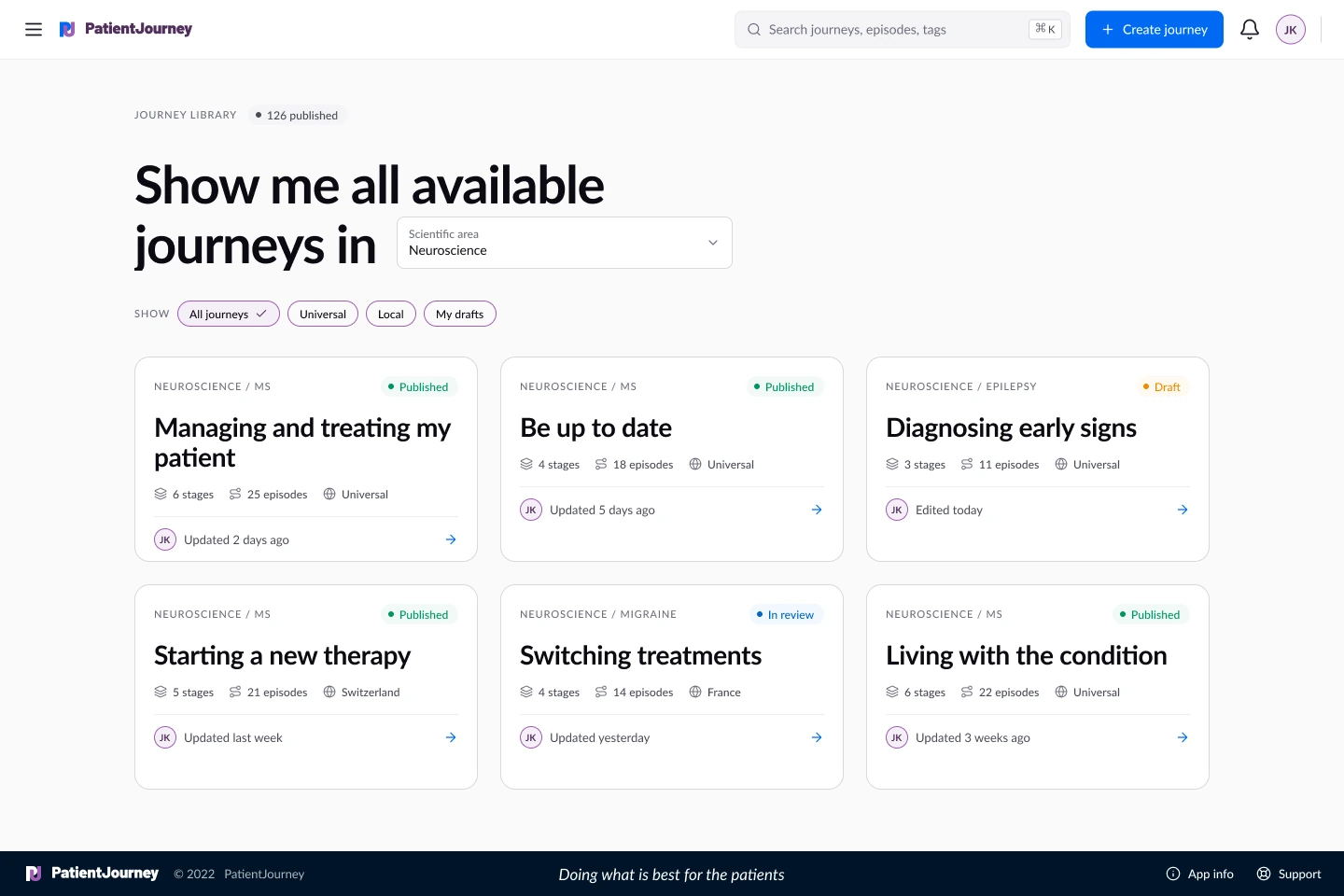1344x896 pixels.
Task: Click the France region label
Action: [x=724, y=692]
